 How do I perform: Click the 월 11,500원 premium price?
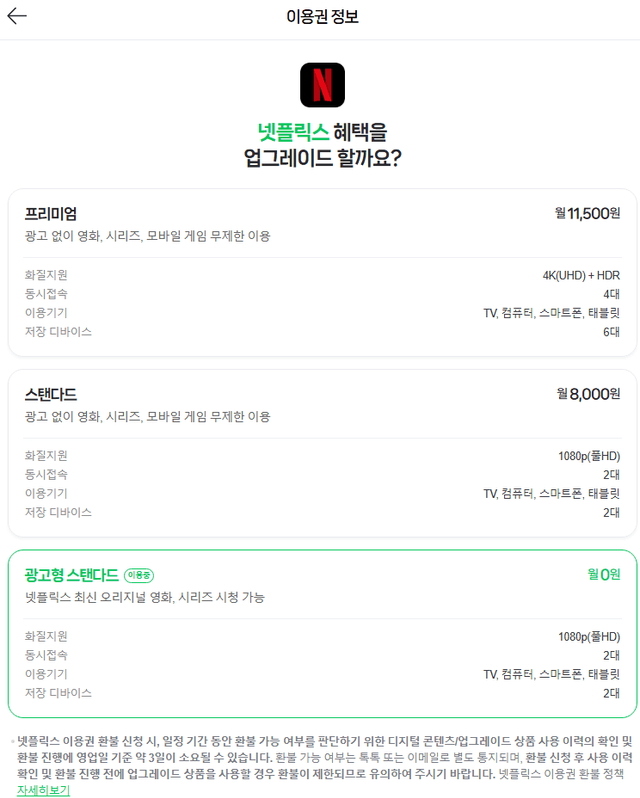click(x=587, y=213)
